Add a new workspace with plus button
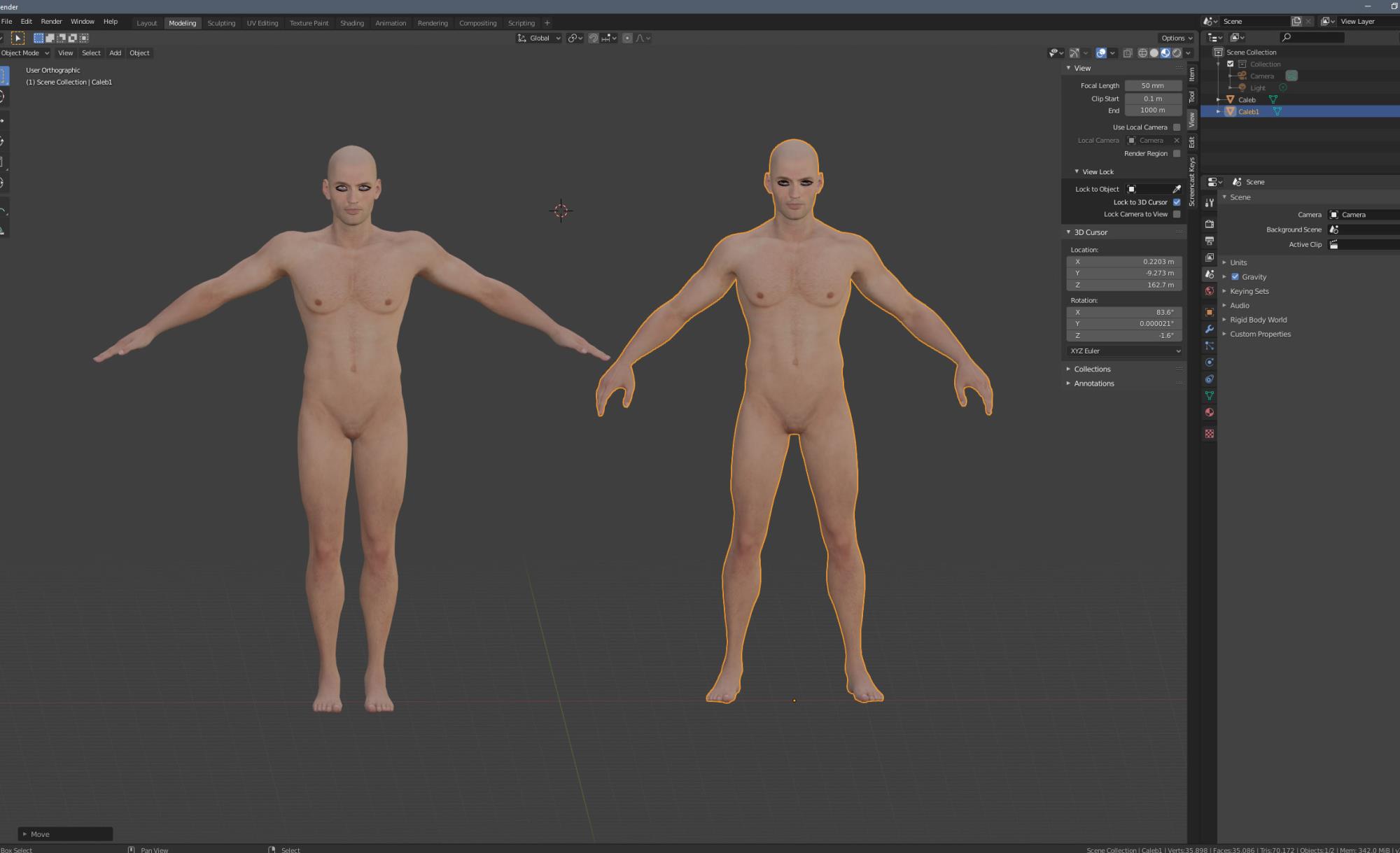 pos(547,23)
